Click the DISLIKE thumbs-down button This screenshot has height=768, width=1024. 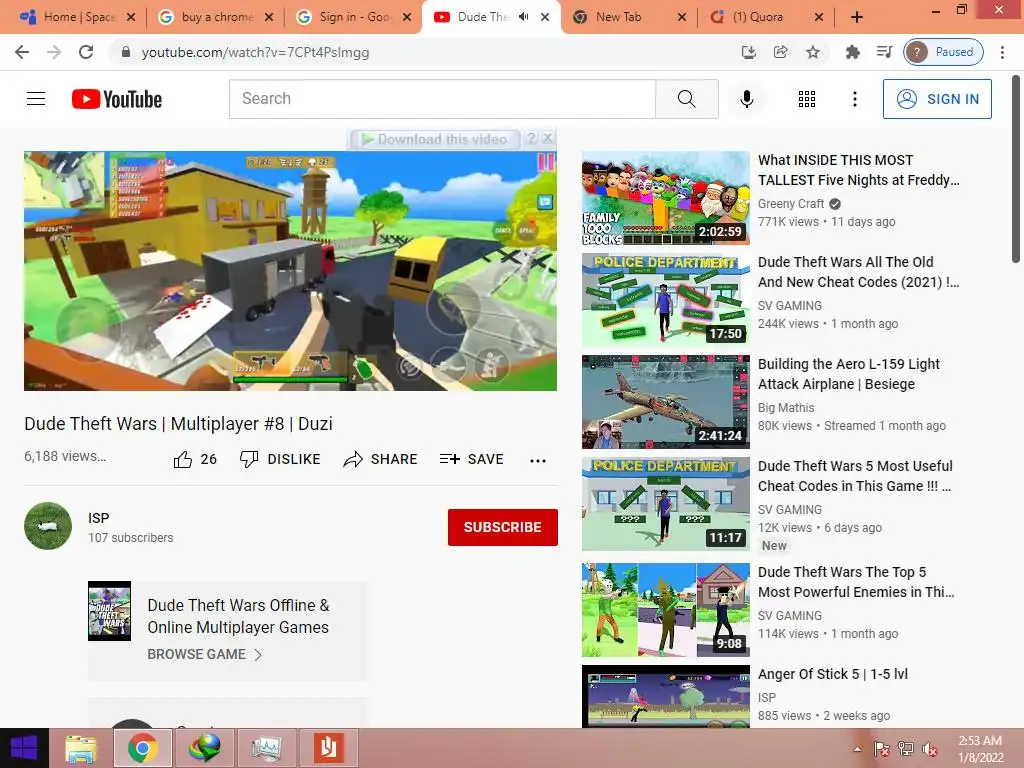(280, 459)
